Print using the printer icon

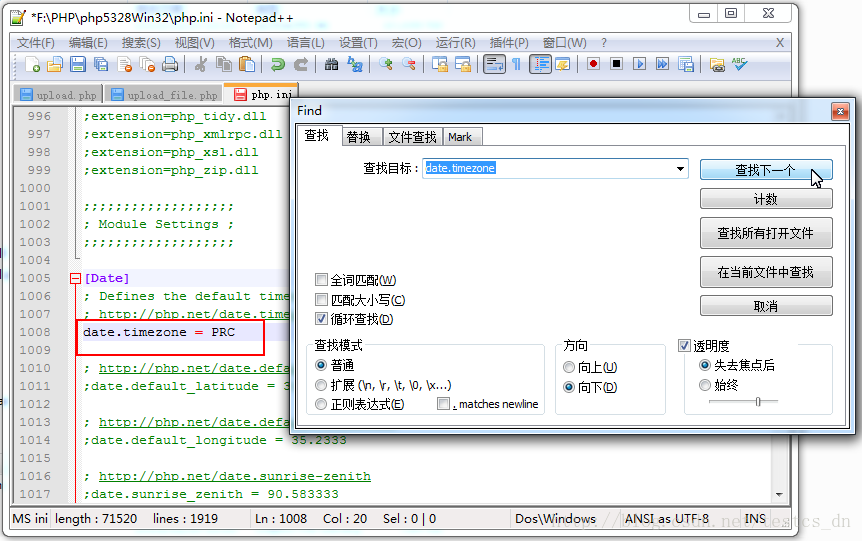[x=170, y=64]
